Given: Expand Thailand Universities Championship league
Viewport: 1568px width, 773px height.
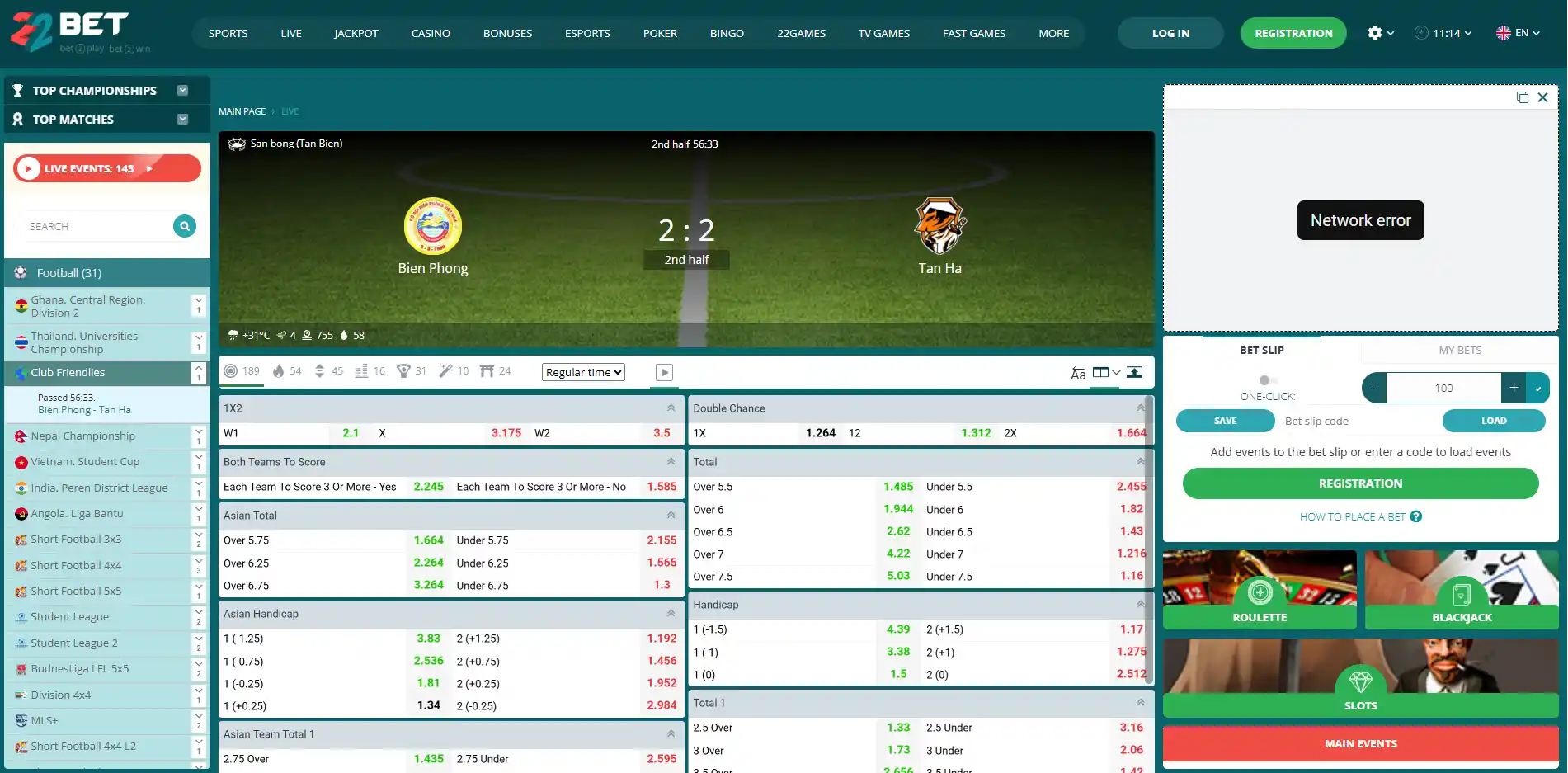Looking at the screenshot, I should [198, 342].
